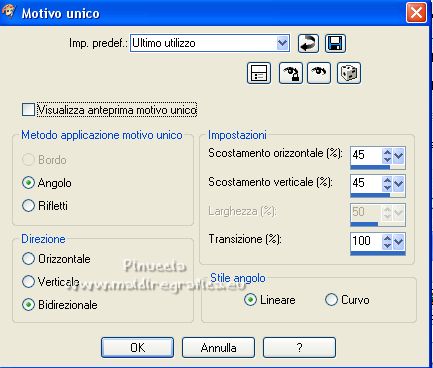433x368 pixels.
Task: Open the Imp. predef. preset dropdown
Action: coord(282,43)
